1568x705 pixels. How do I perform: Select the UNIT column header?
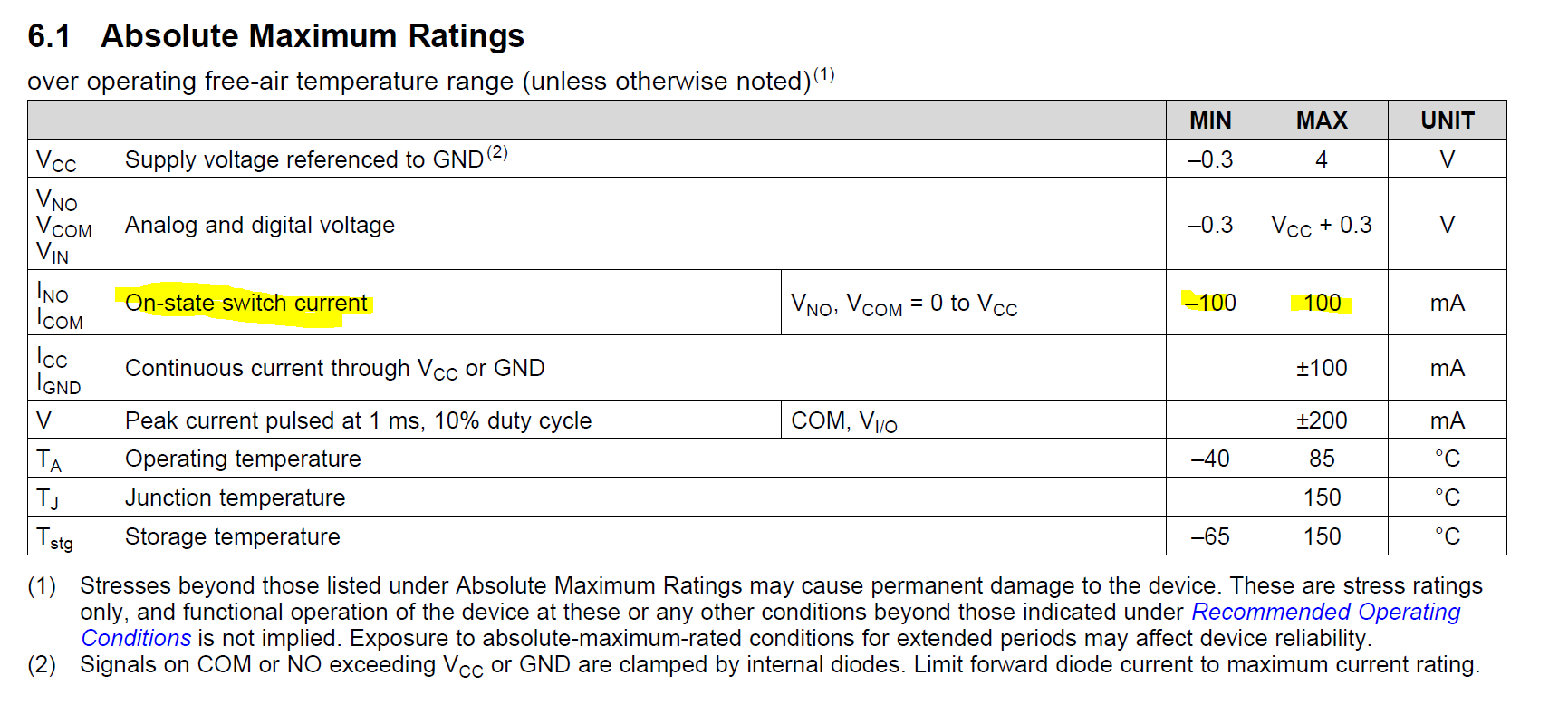pyautogui.click(x=1447, y=121)
